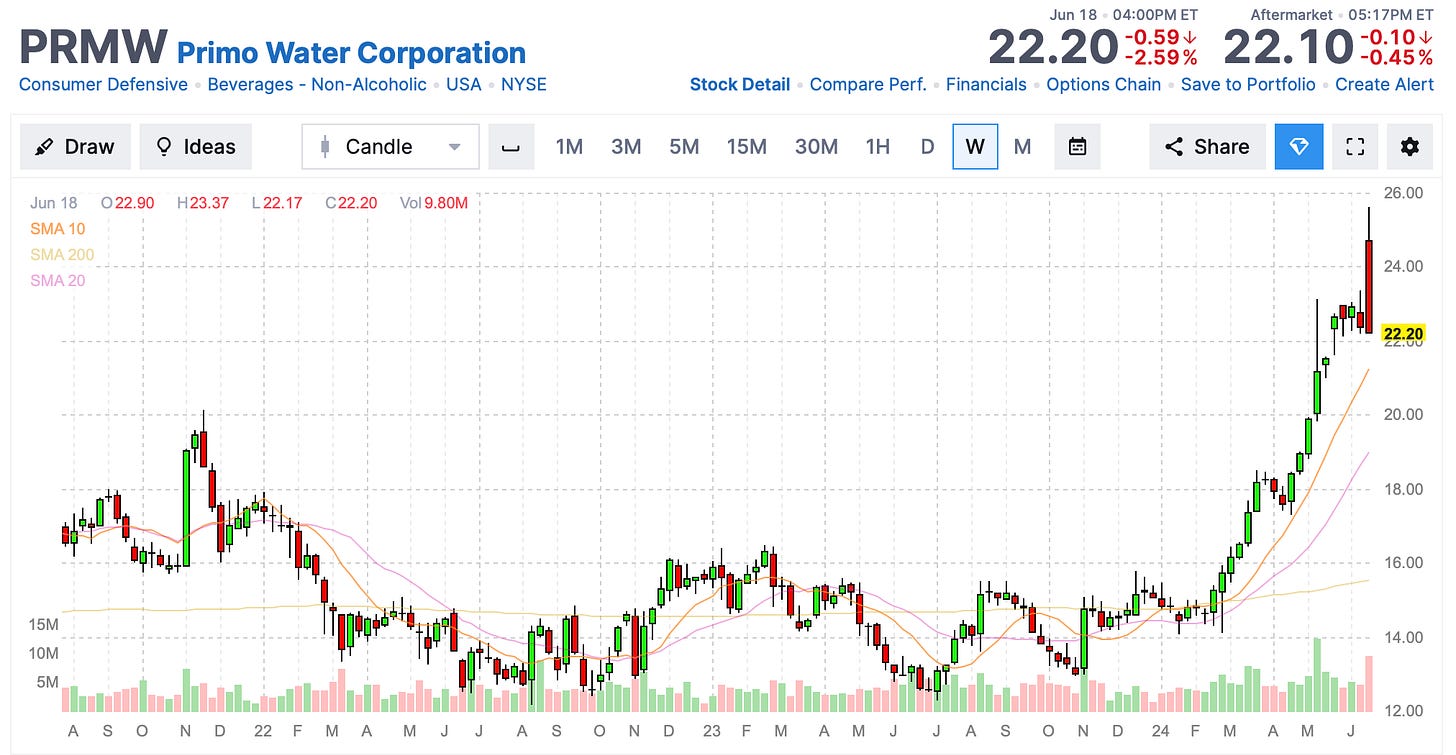Expand the Candle chart type dropdown
This screenshot has width=1456, height=755.
click(390, 147)
